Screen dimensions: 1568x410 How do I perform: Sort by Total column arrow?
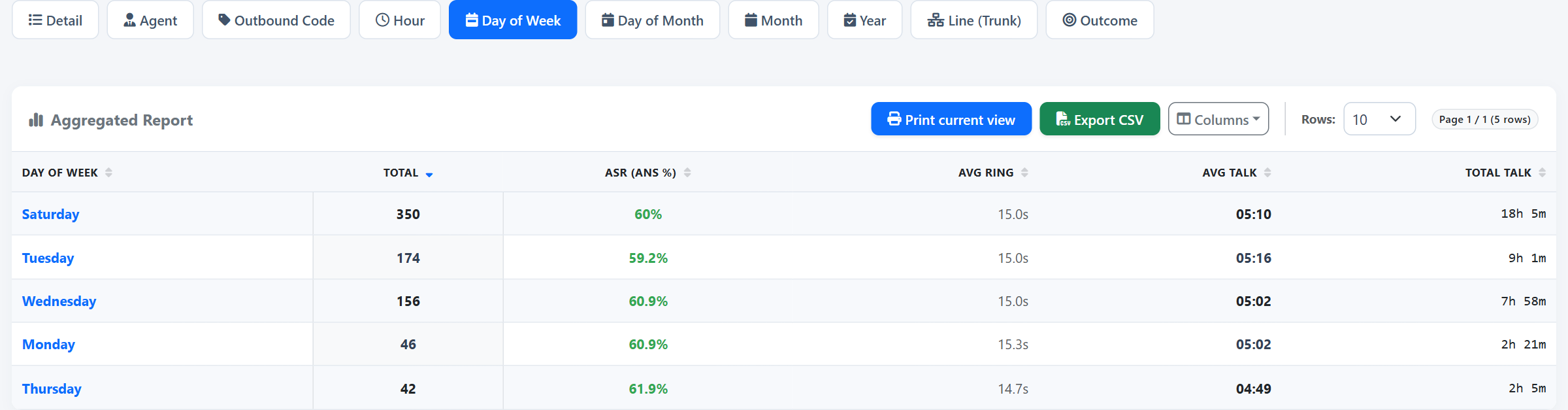(429, 174)
